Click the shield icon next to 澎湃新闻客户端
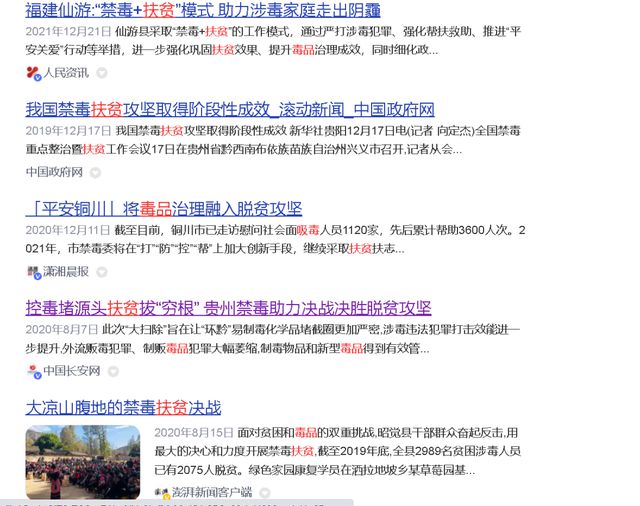Viewport: 640px width, 506px height. pyautogui.click(x=264, y=493)
